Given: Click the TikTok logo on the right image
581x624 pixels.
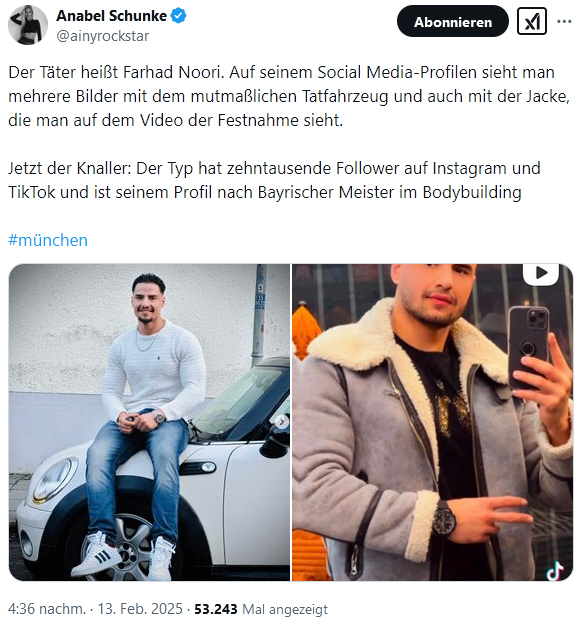Looking at the screenshot, I should tap(555, 571).
